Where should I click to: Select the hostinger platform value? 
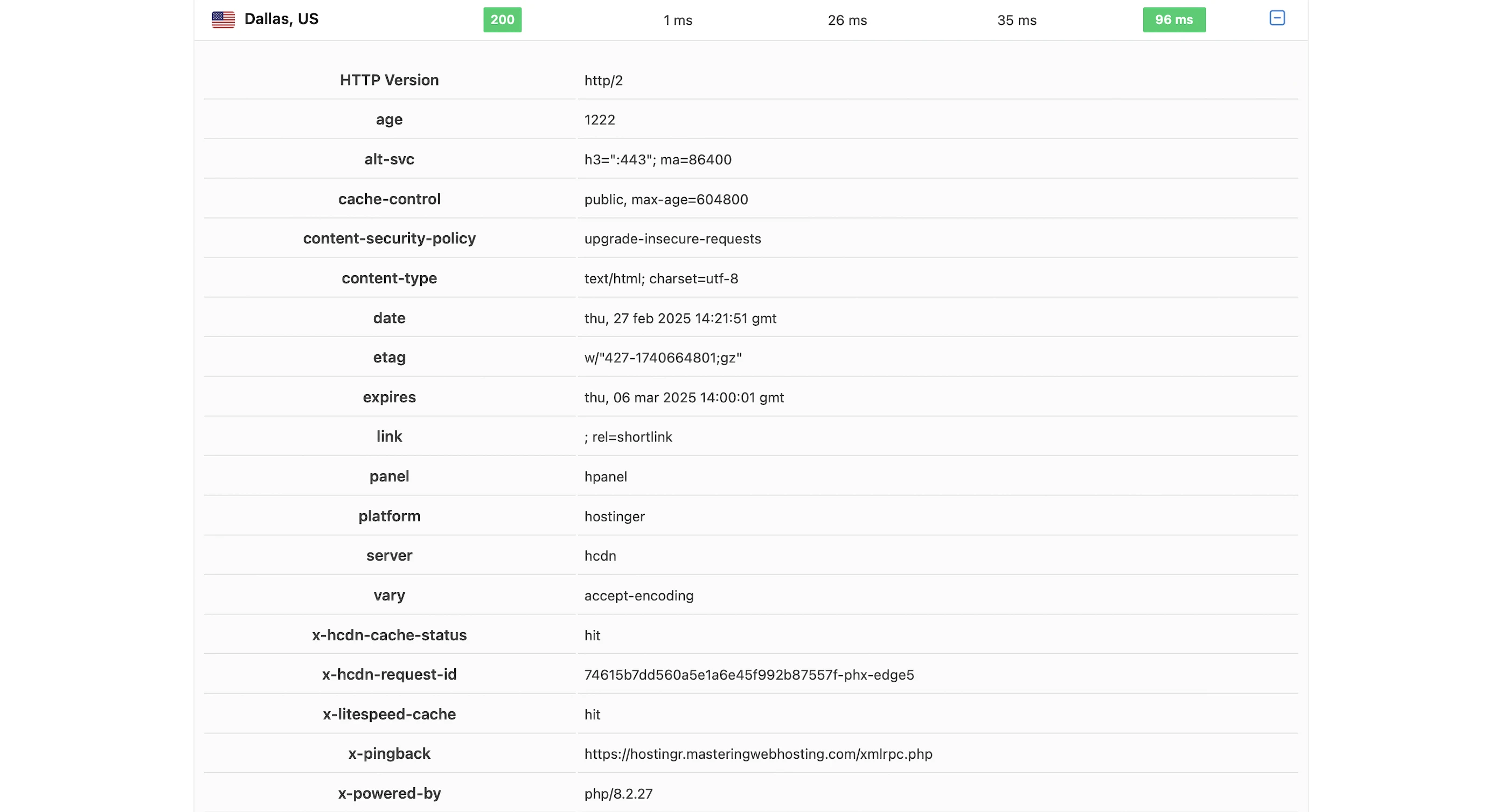(614, 516)
